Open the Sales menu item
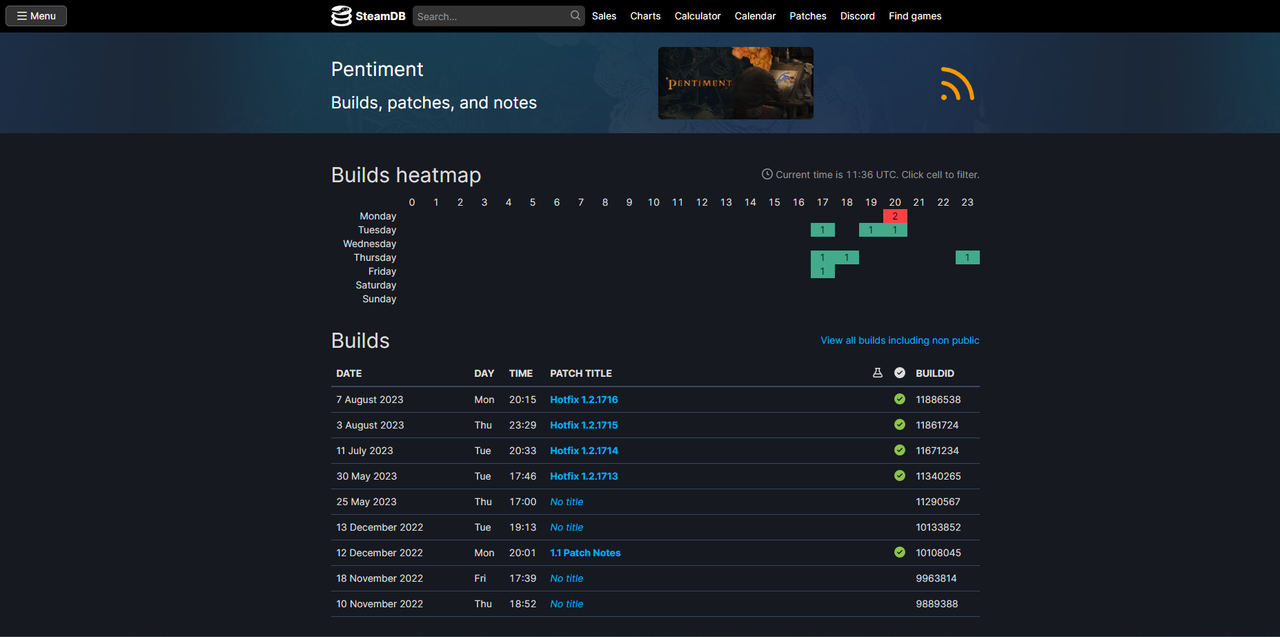The image size is (1280, 637). pos(604,16)
